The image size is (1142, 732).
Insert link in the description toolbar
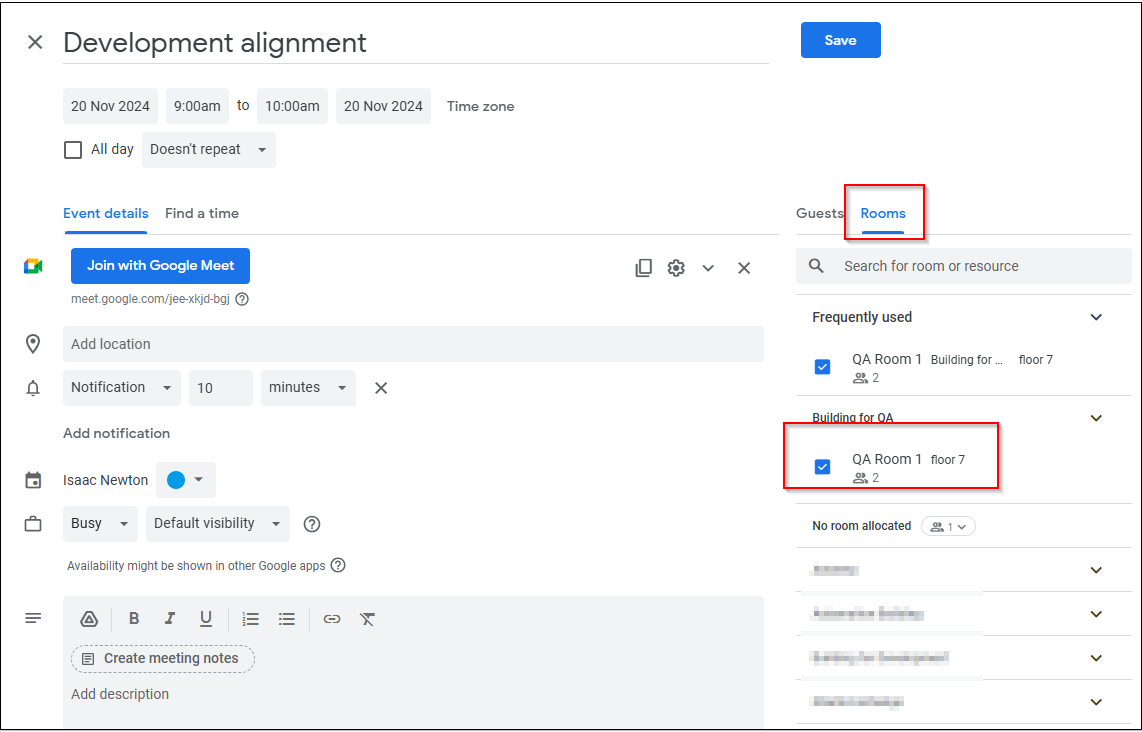(332, 619)
